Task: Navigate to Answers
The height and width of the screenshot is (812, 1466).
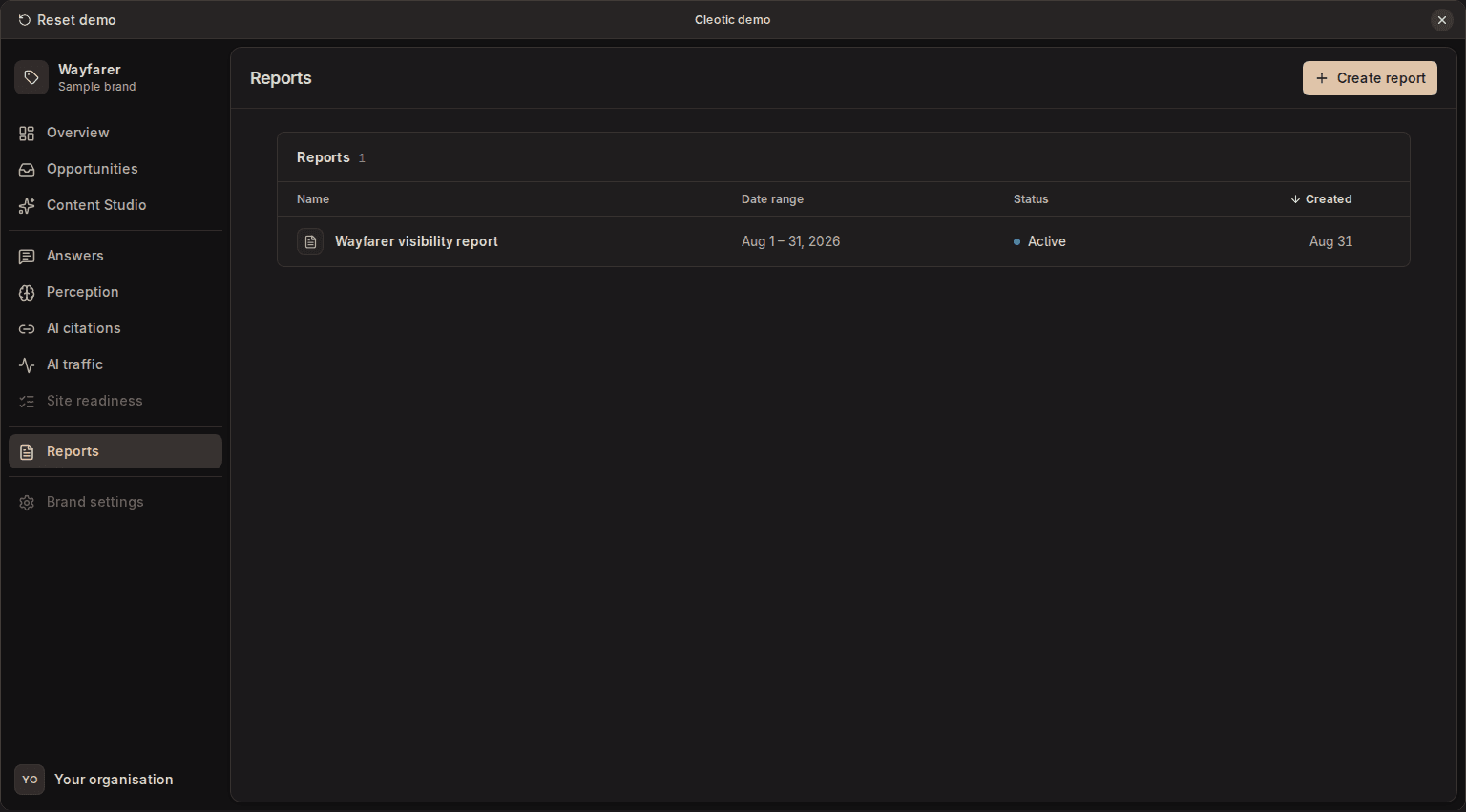Action: (115, 257)
